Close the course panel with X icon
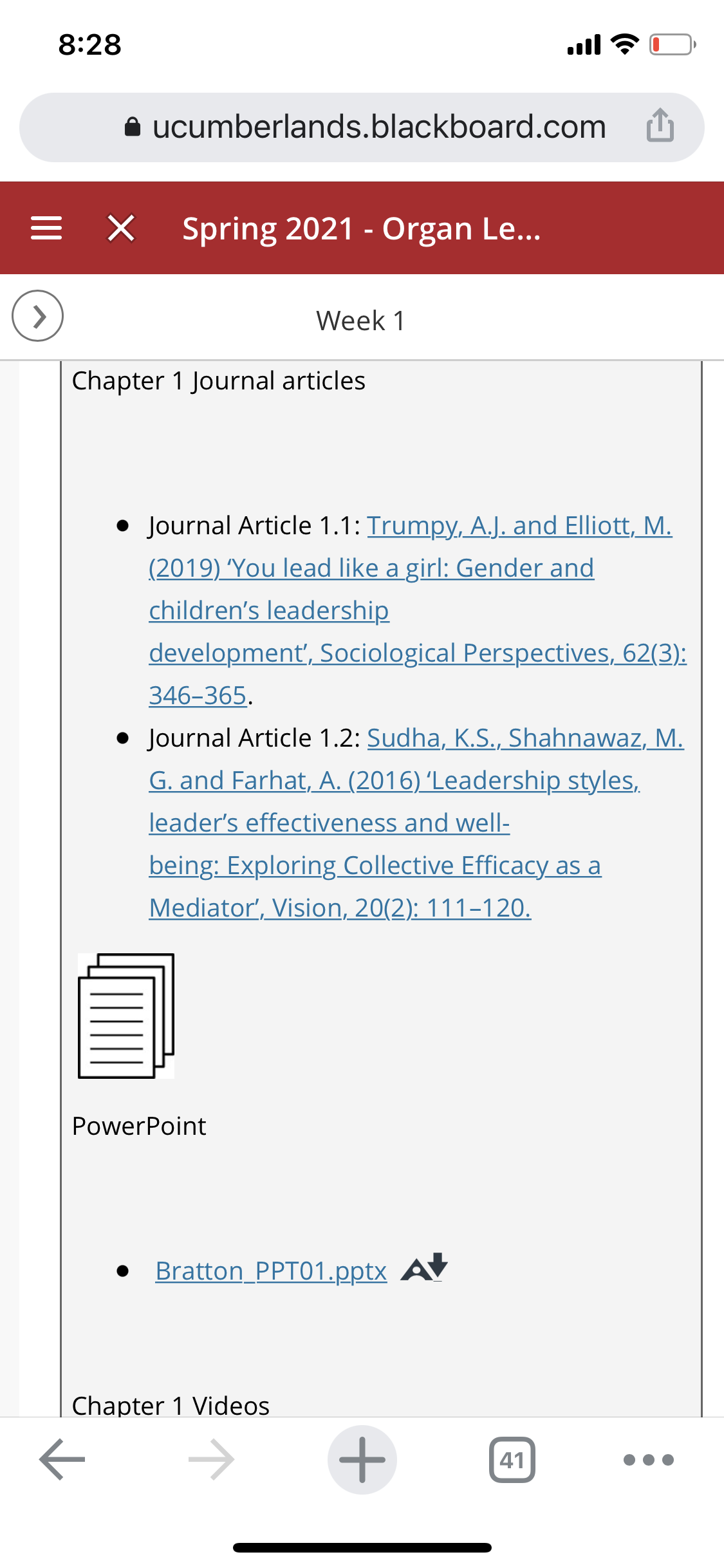Viewport: 724px width, 1568px height. [x=121, y=228]
